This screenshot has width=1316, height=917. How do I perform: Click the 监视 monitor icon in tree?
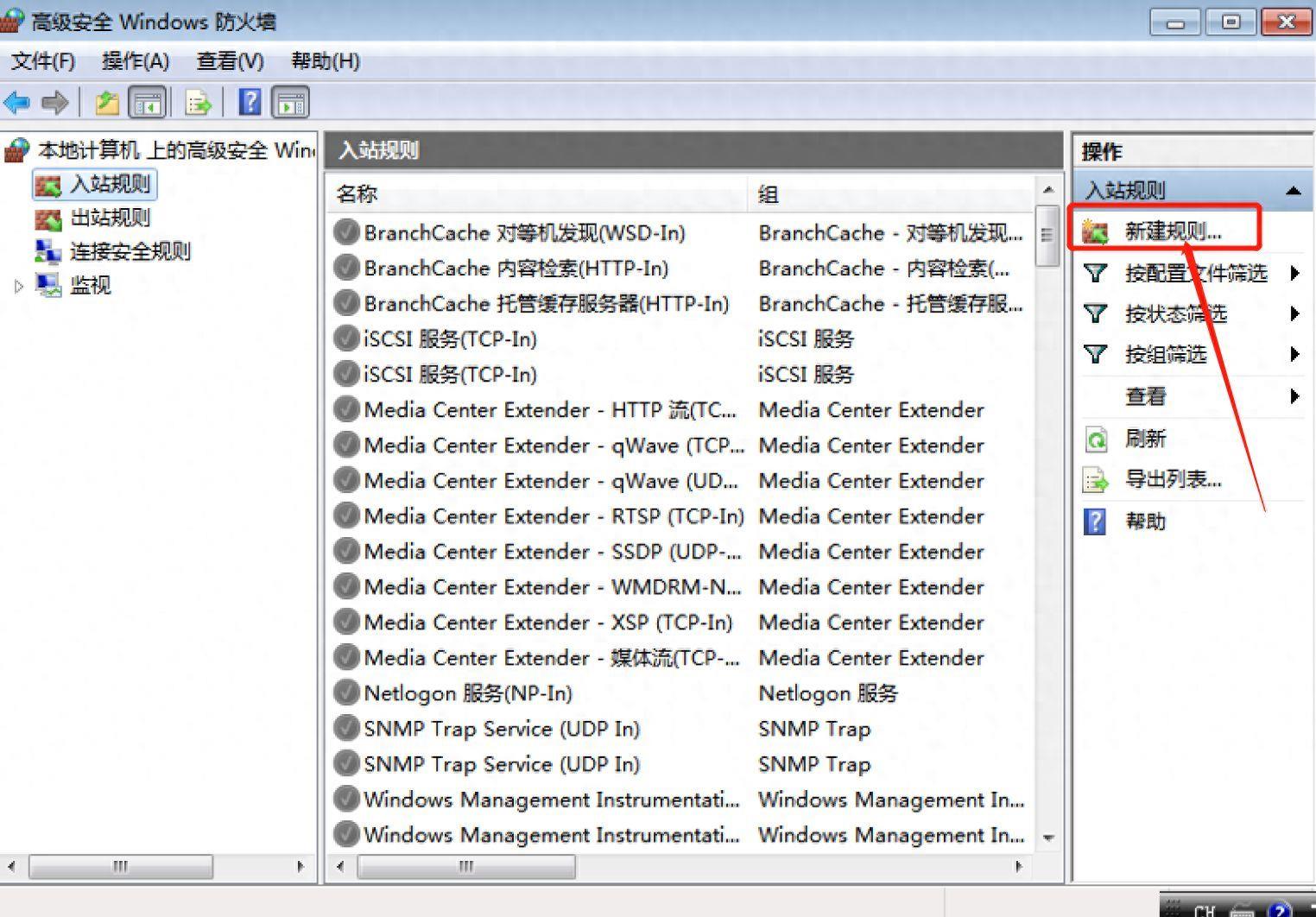47,286
